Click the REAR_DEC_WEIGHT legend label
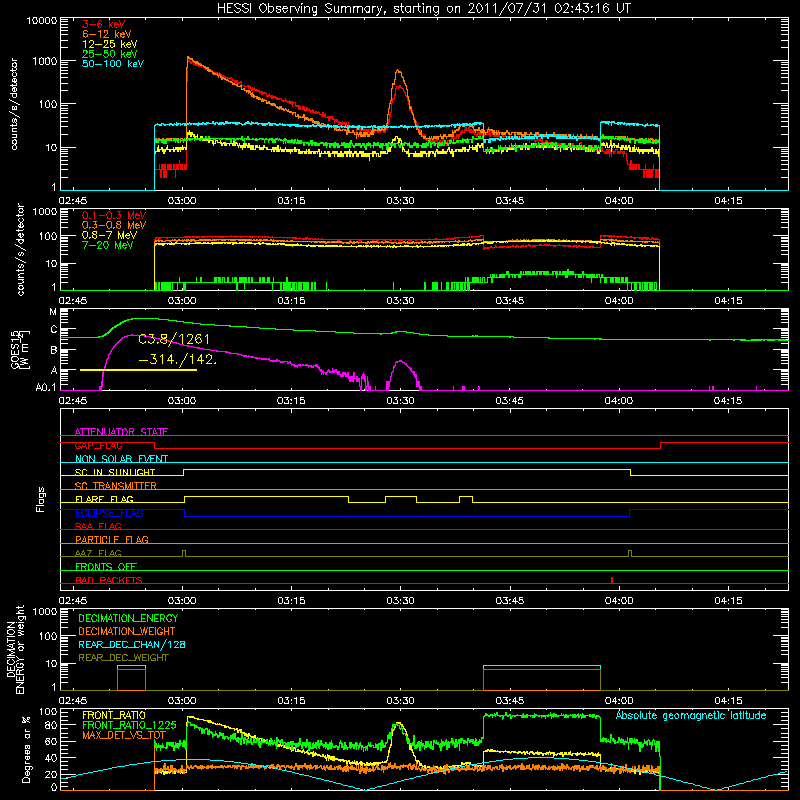 123,658
